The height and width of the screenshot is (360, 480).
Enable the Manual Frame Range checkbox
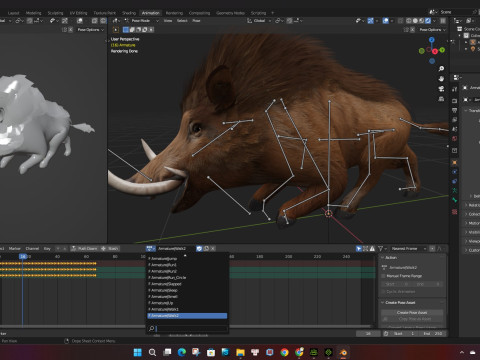[x=384, y=276]
